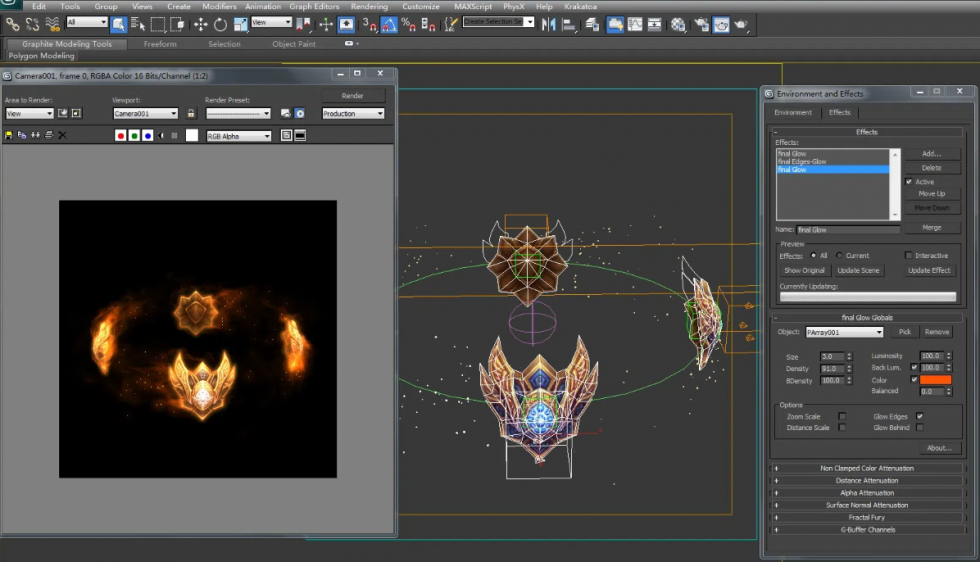Click the Unlink Selection tool

point(32,24)
